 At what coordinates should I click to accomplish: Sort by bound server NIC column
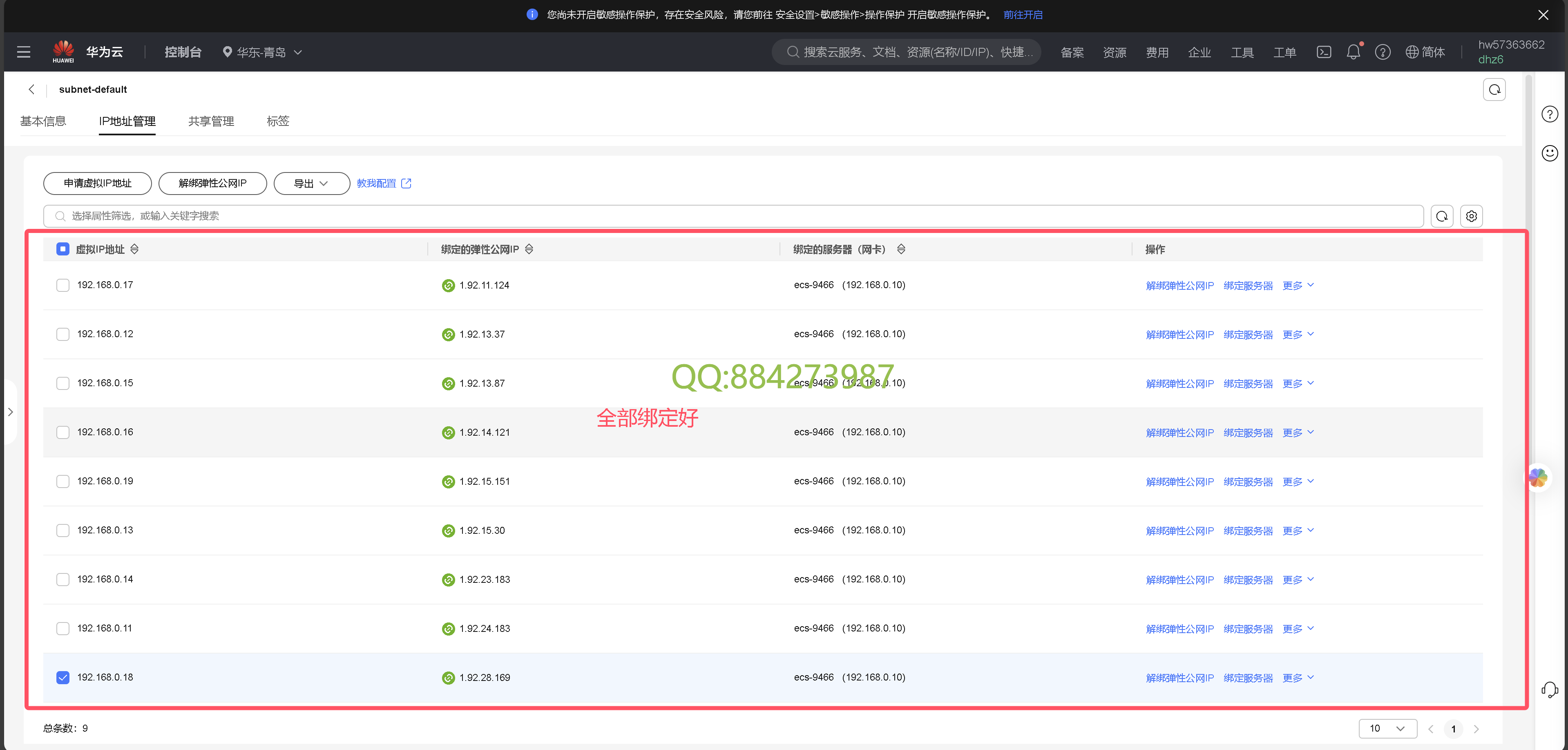(902, 249)
